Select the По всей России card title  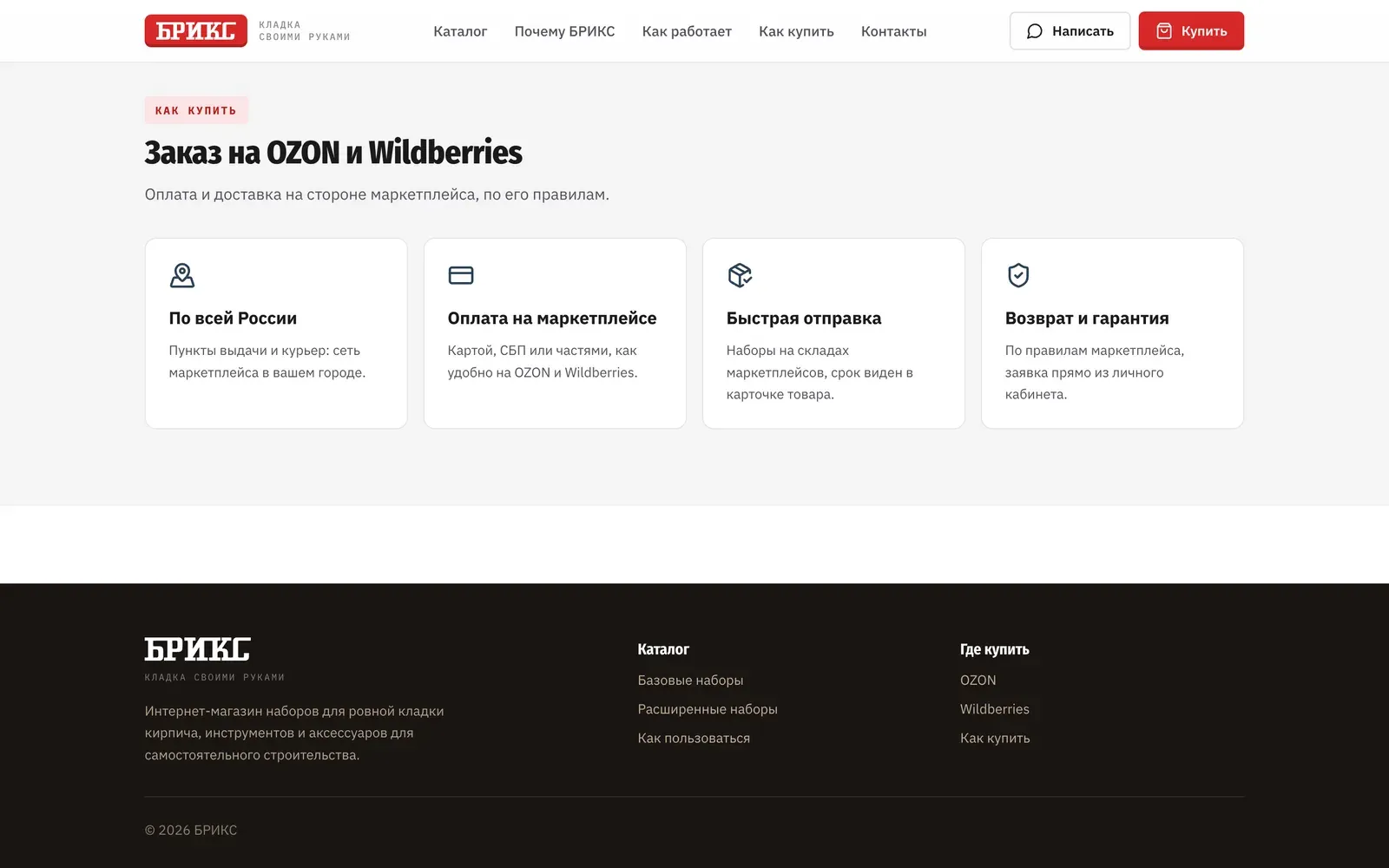pyautogui.click(x=233, y=319)
